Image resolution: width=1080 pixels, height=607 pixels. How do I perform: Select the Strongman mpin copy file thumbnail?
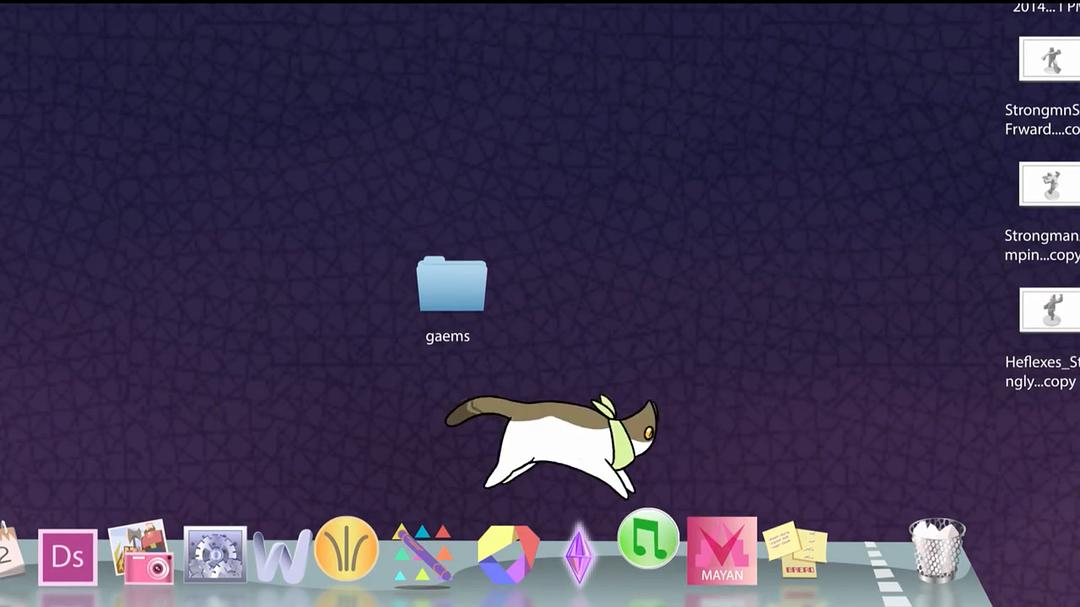[1049, 184]
